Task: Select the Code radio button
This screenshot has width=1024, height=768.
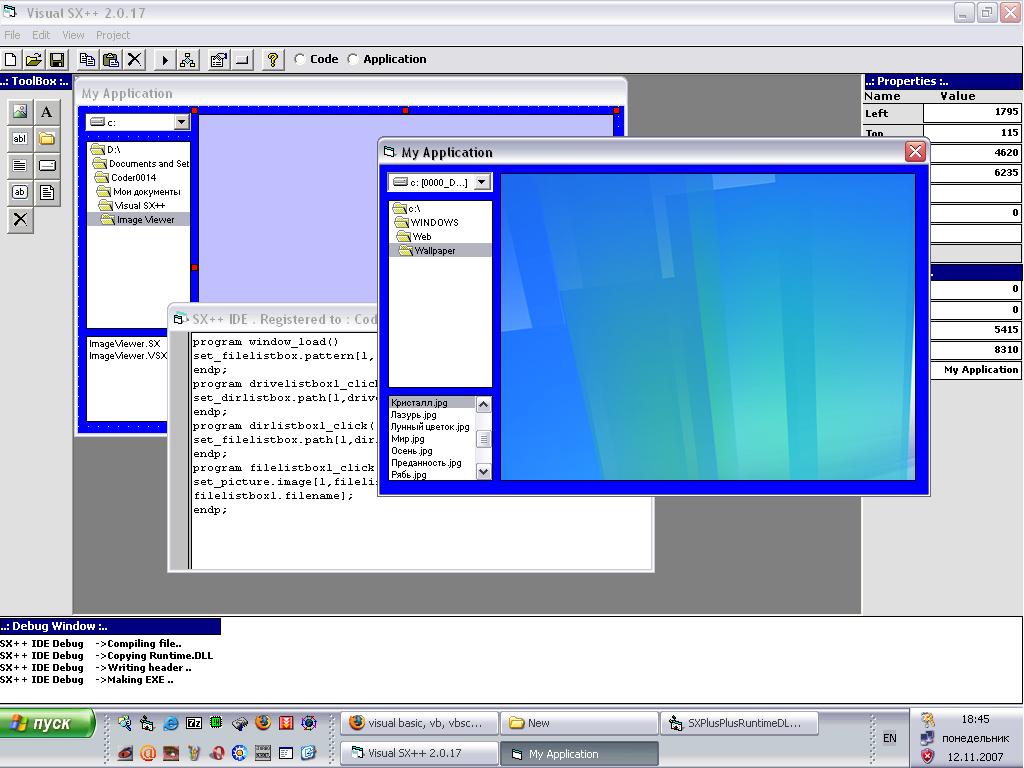Action: click(x=300, y=59)
